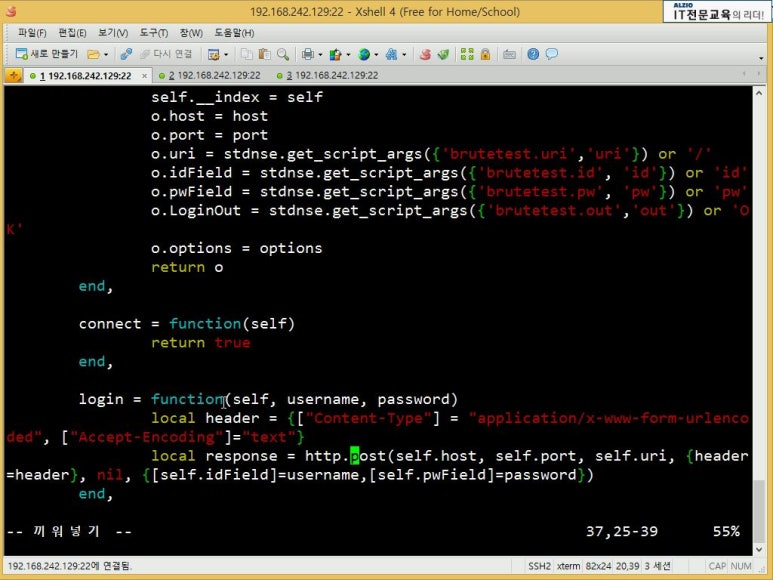Image resolution: width=773 pixels, height=580 pixels.
Task: Click the terminal scrollbar down arrow
Action: [759, 549]
